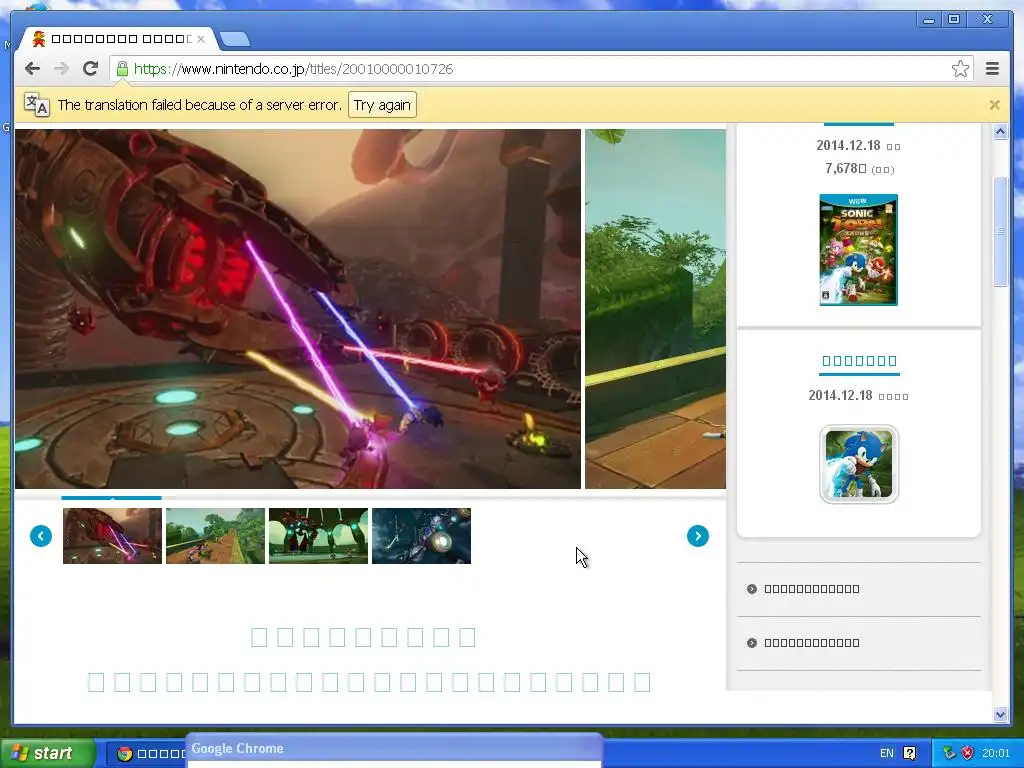Click the scrollbar down arrow
Screen dimensions: 1024x768
[1000, 714]
